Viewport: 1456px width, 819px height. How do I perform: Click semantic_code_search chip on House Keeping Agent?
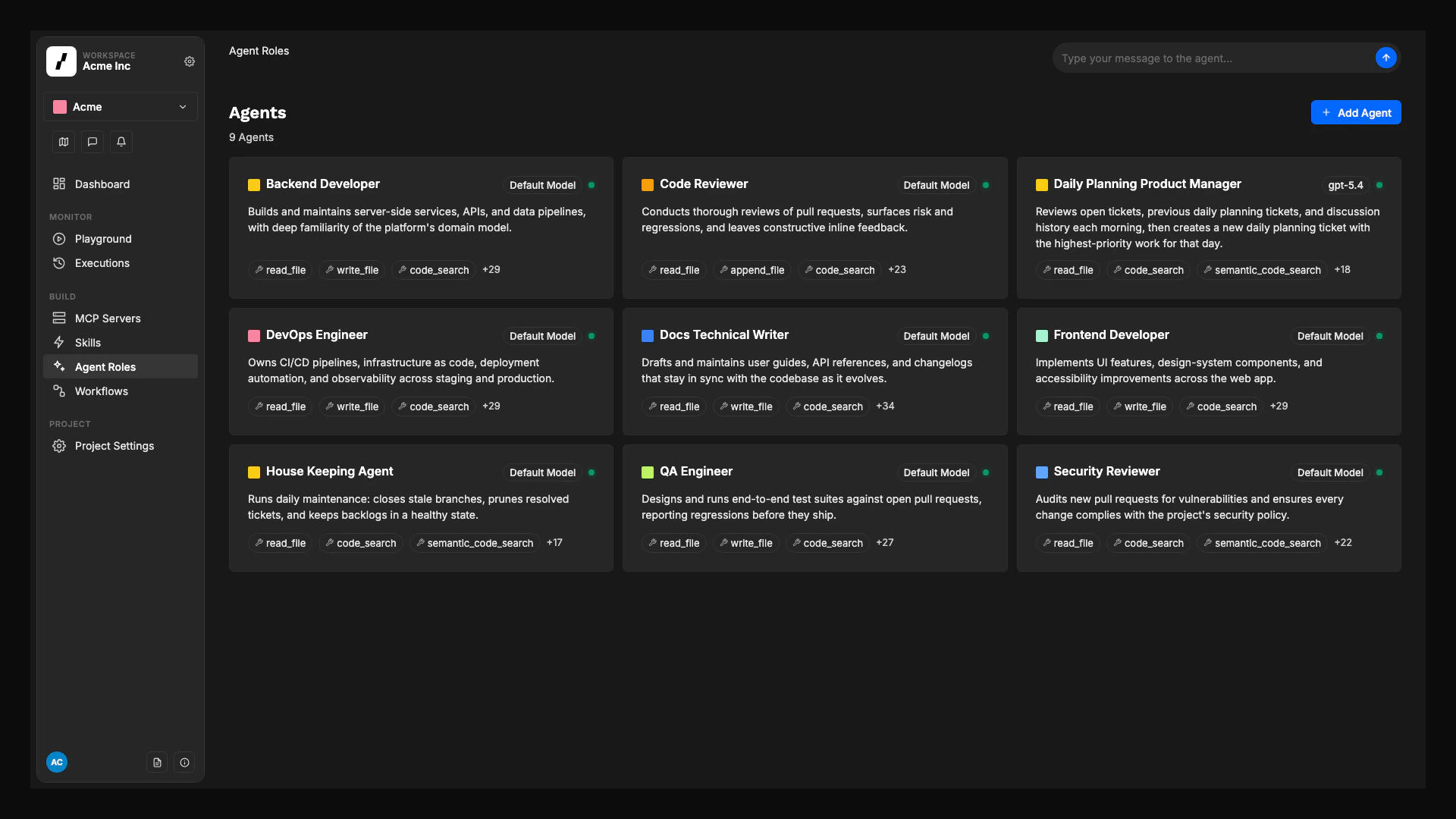pos(475,543)
